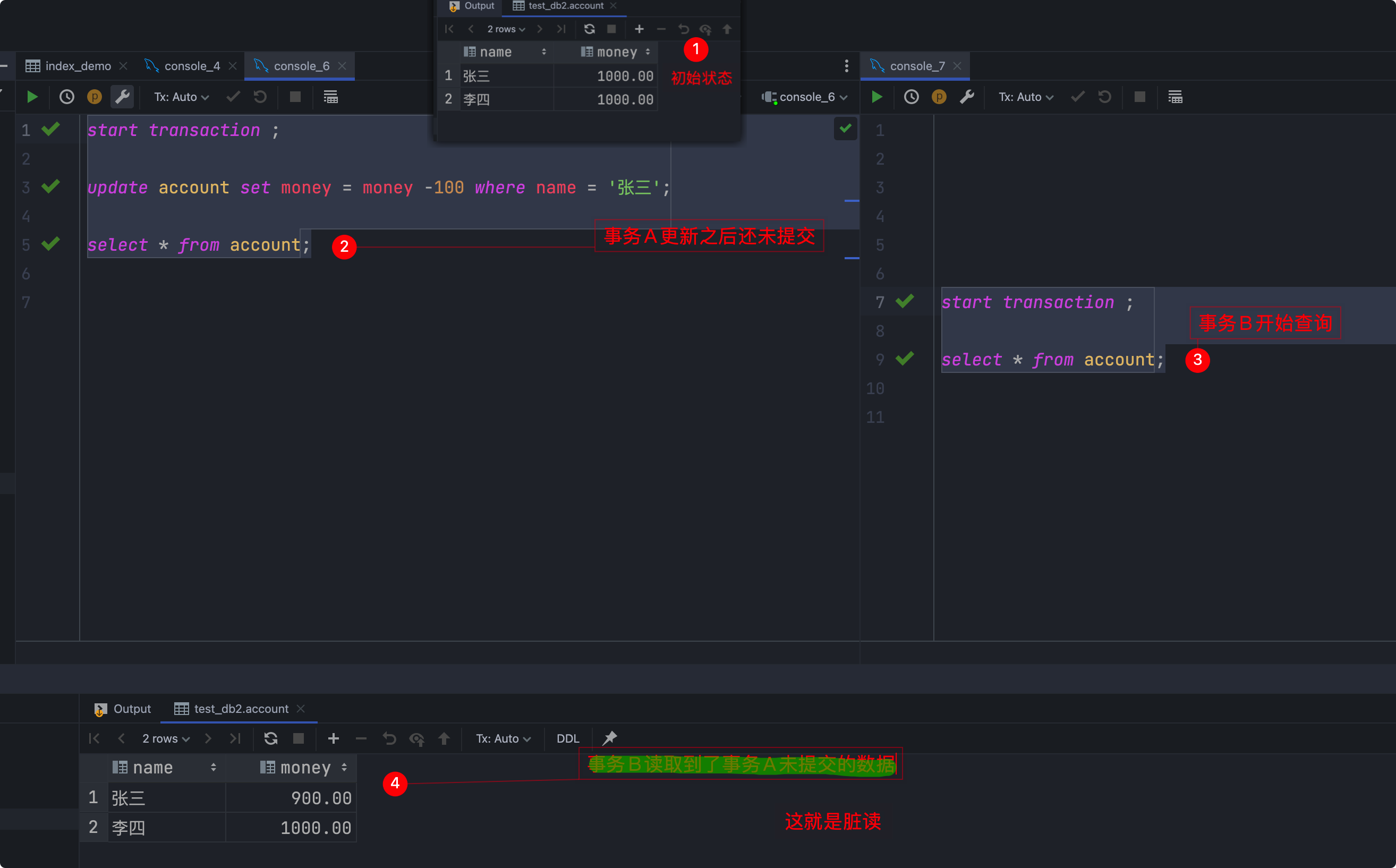Click the playground P icon in the console_7 toolbar
The width and height of the screenshot is (1396, 868).
pos(939,97)
